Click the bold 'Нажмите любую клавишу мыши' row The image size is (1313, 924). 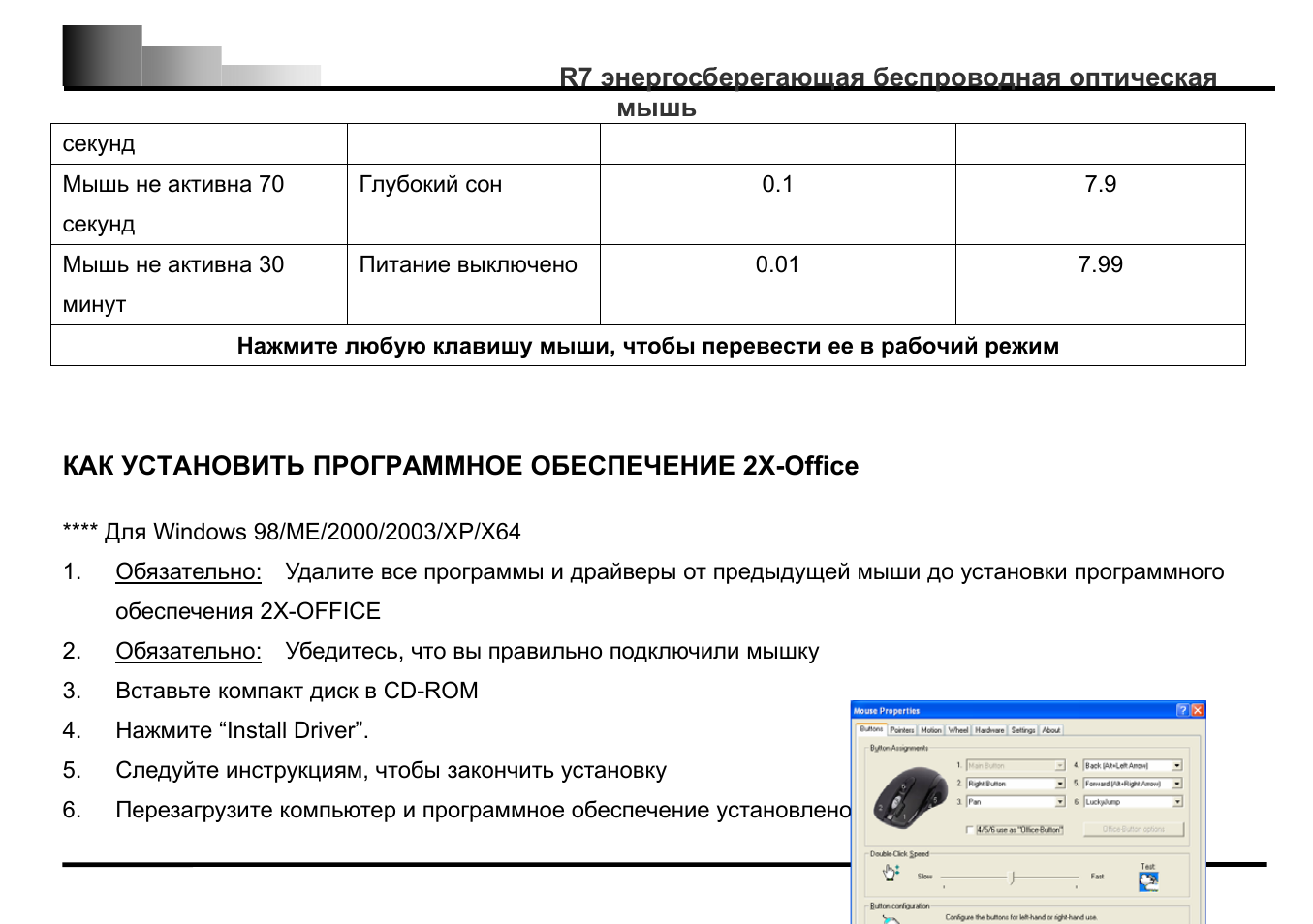(648, 346)
